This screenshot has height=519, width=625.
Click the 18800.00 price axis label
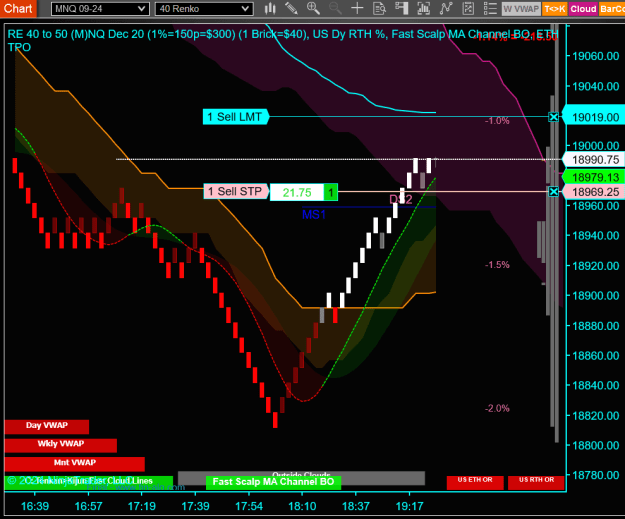coord(596,445)
